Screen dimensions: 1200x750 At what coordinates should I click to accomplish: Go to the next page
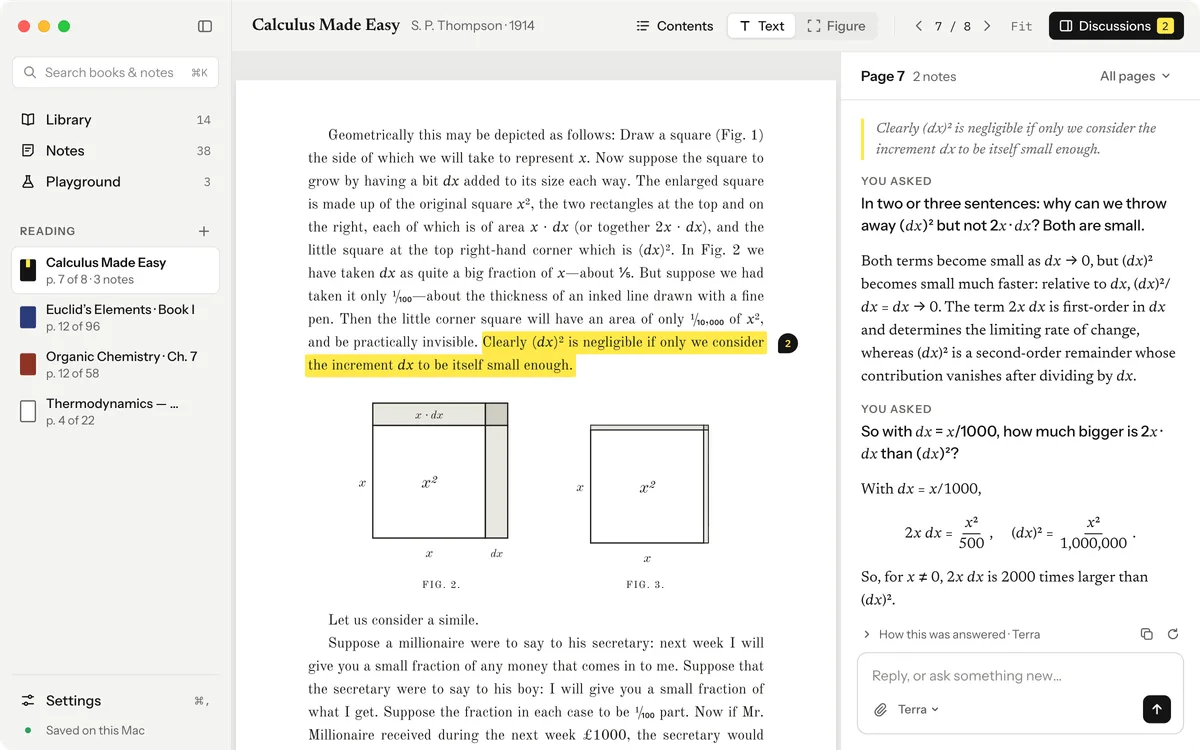[x=987, y=26]
